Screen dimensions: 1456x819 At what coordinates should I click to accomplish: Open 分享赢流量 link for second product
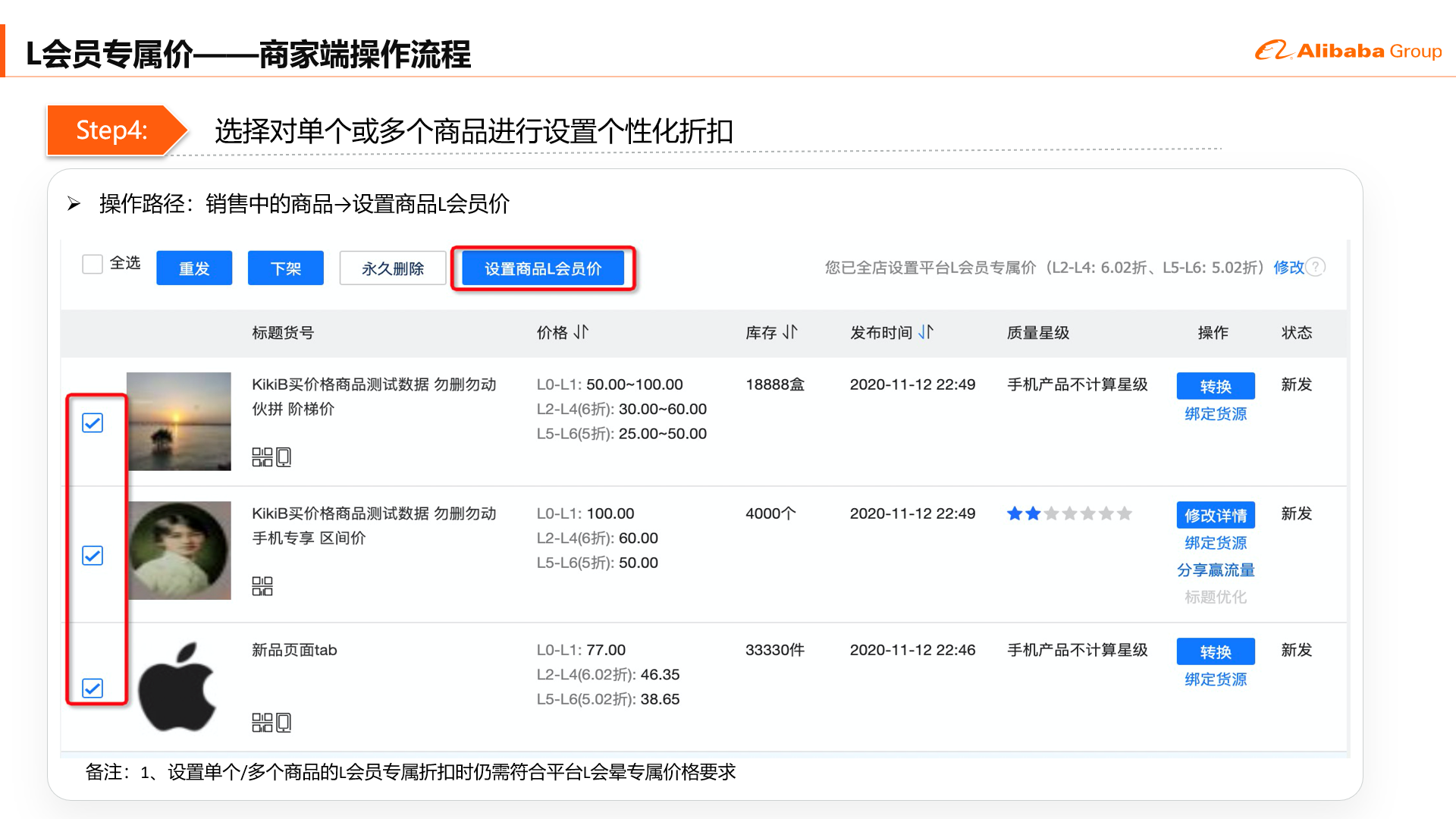pos(1216,570)
